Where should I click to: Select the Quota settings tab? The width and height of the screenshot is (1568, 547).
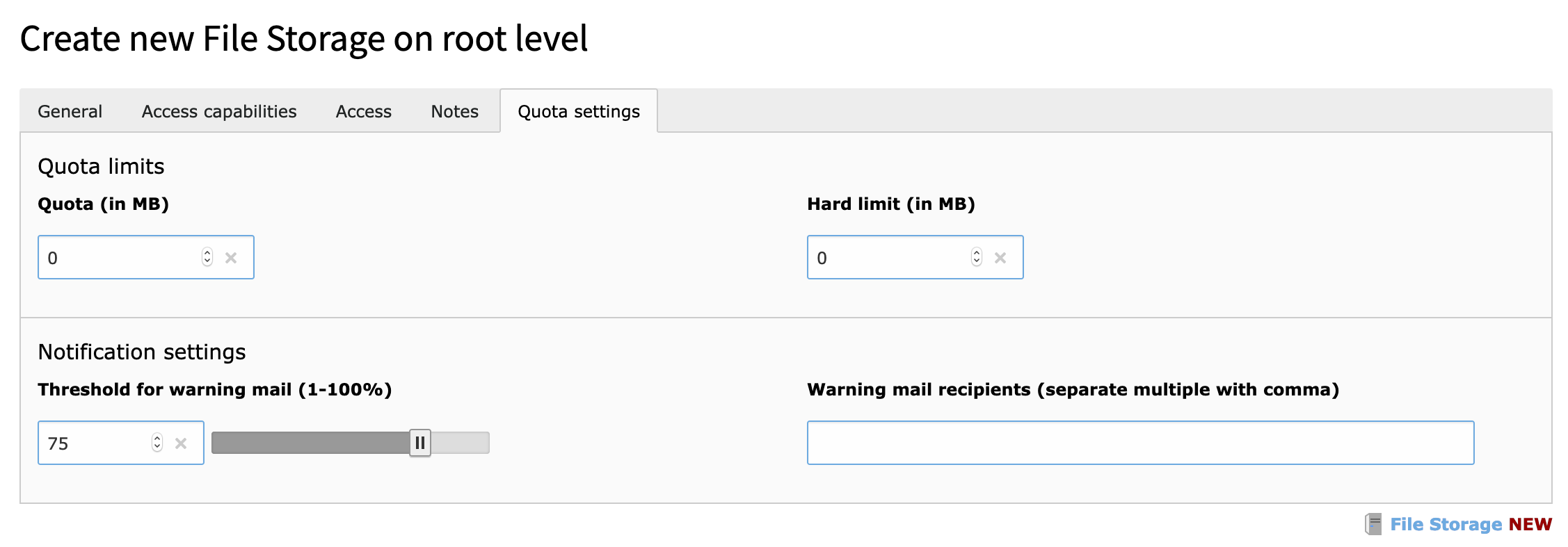coord(578,111)
